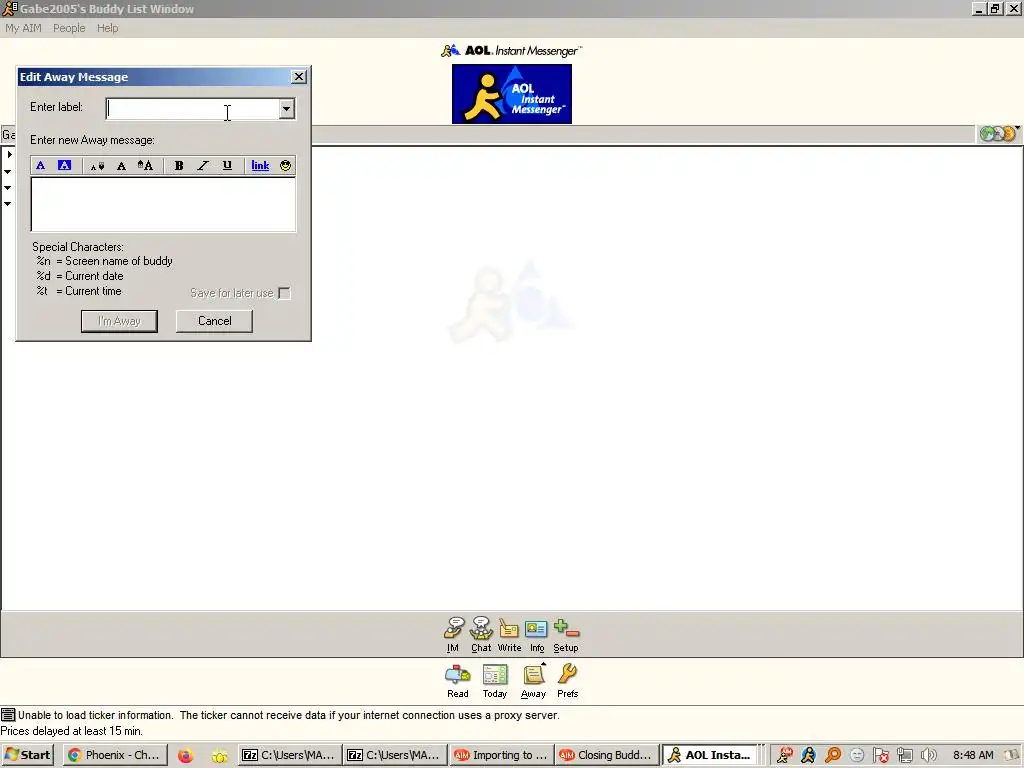Click the text color icon in away toolbar
Screen dimensions: 1024x768
(x=40, y=165)
